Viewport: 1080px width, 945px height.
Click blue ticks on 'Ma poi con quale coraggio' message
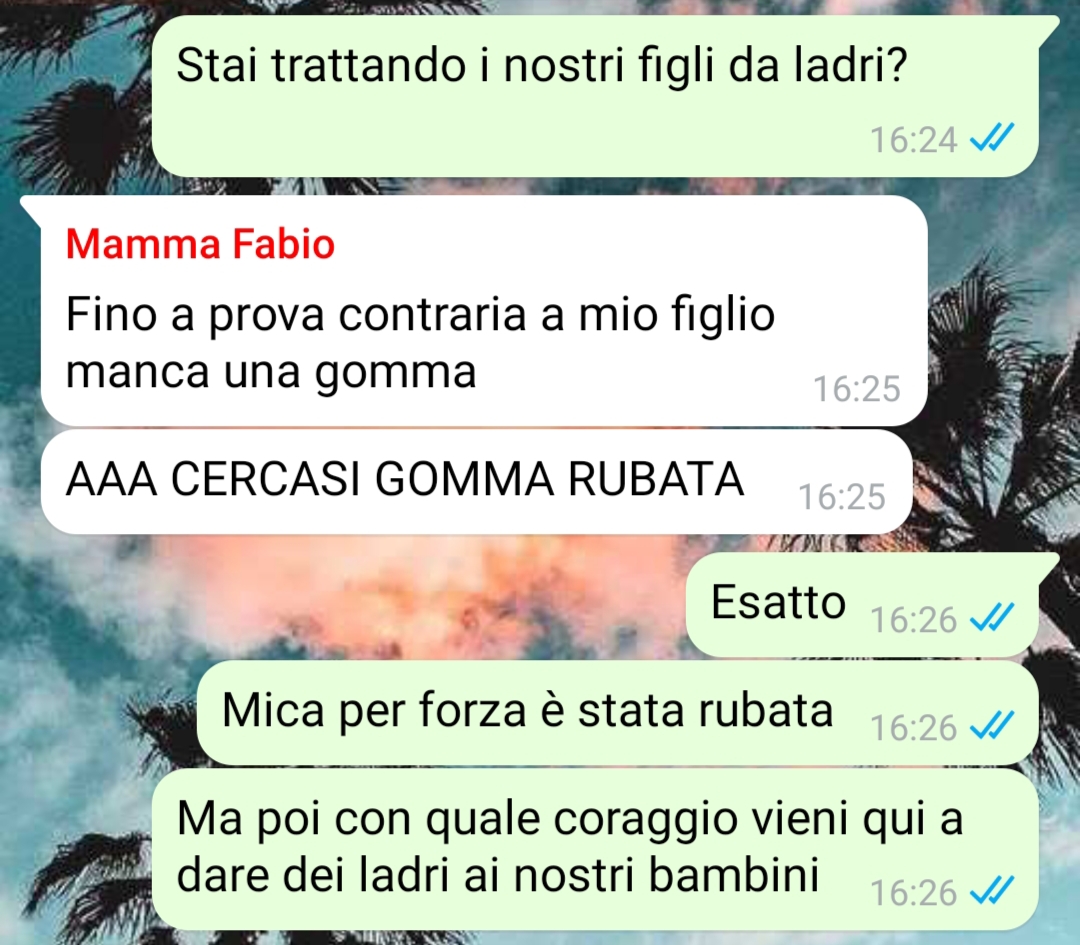(992, 891)
